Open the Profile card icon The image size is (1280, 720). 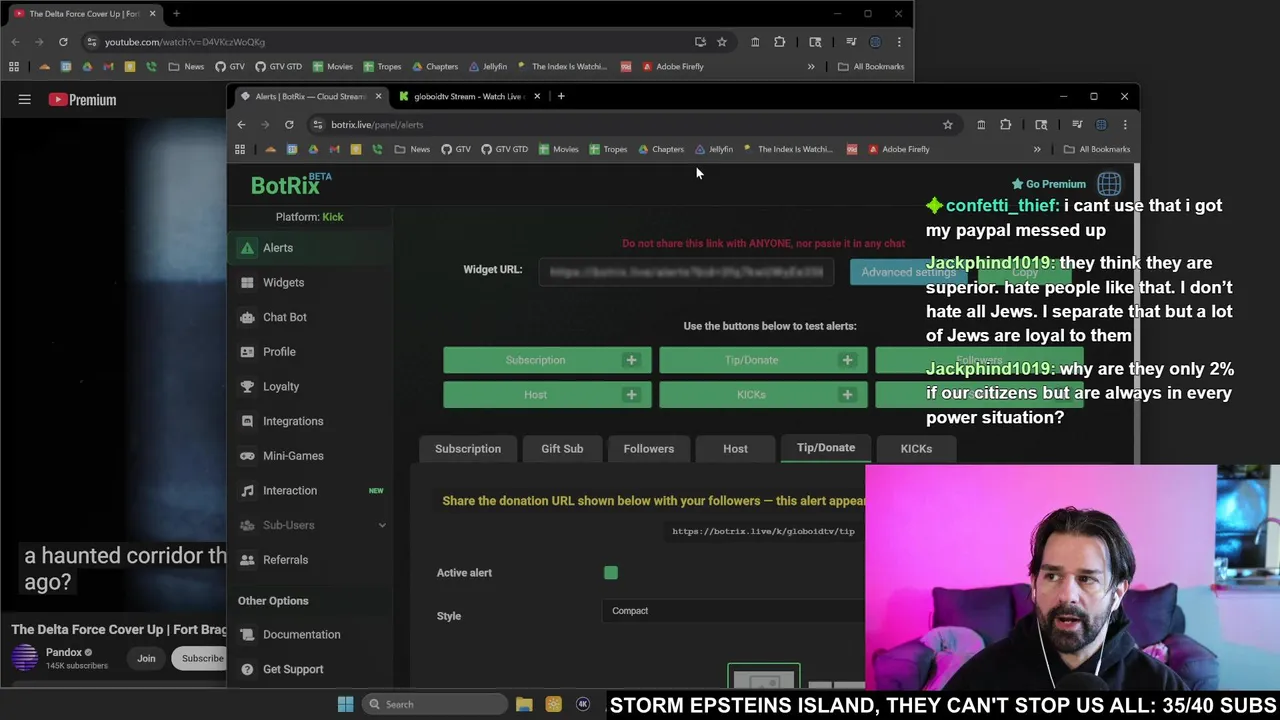[247, 352]
